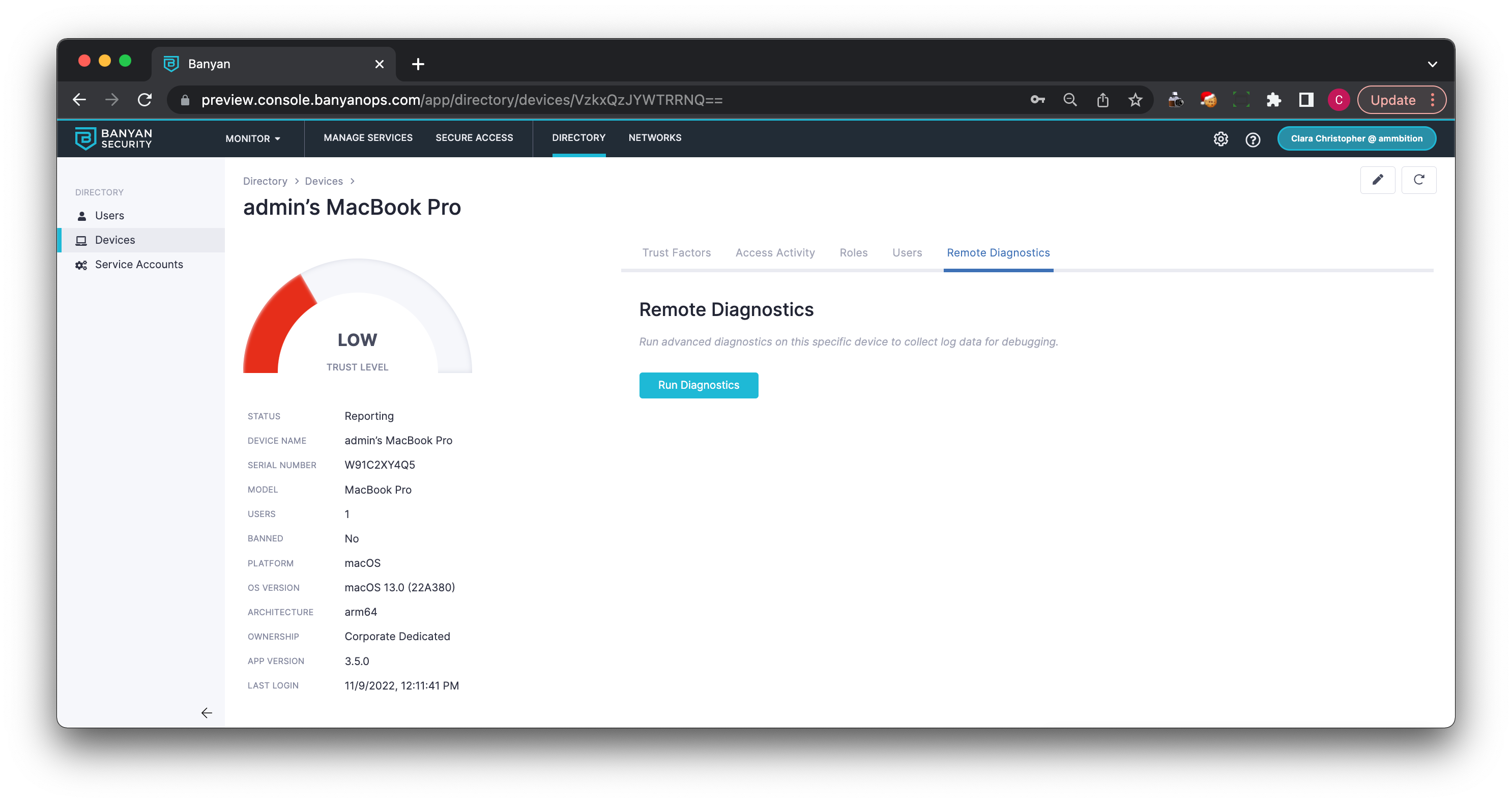
Task: Click the browser address bar URL
Action: click(461, 100)
